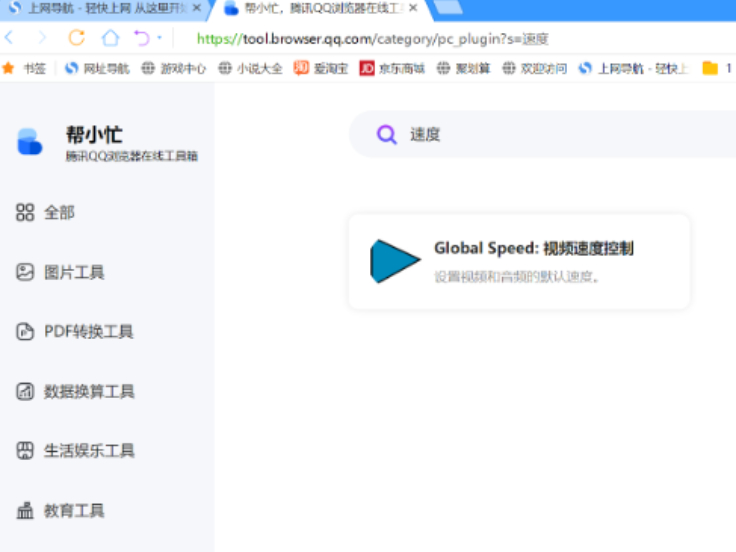Select the PDF转换工具 category
This screenshot has width=736, height=552.
click(x=75, y=332)
